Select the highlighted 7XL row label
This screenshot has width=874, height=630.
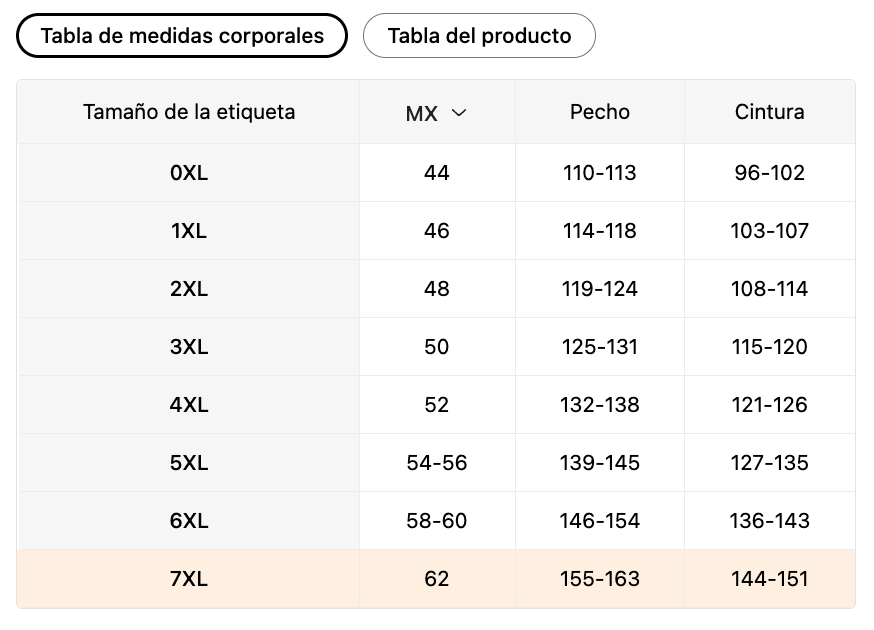click(x=189, y=579)
